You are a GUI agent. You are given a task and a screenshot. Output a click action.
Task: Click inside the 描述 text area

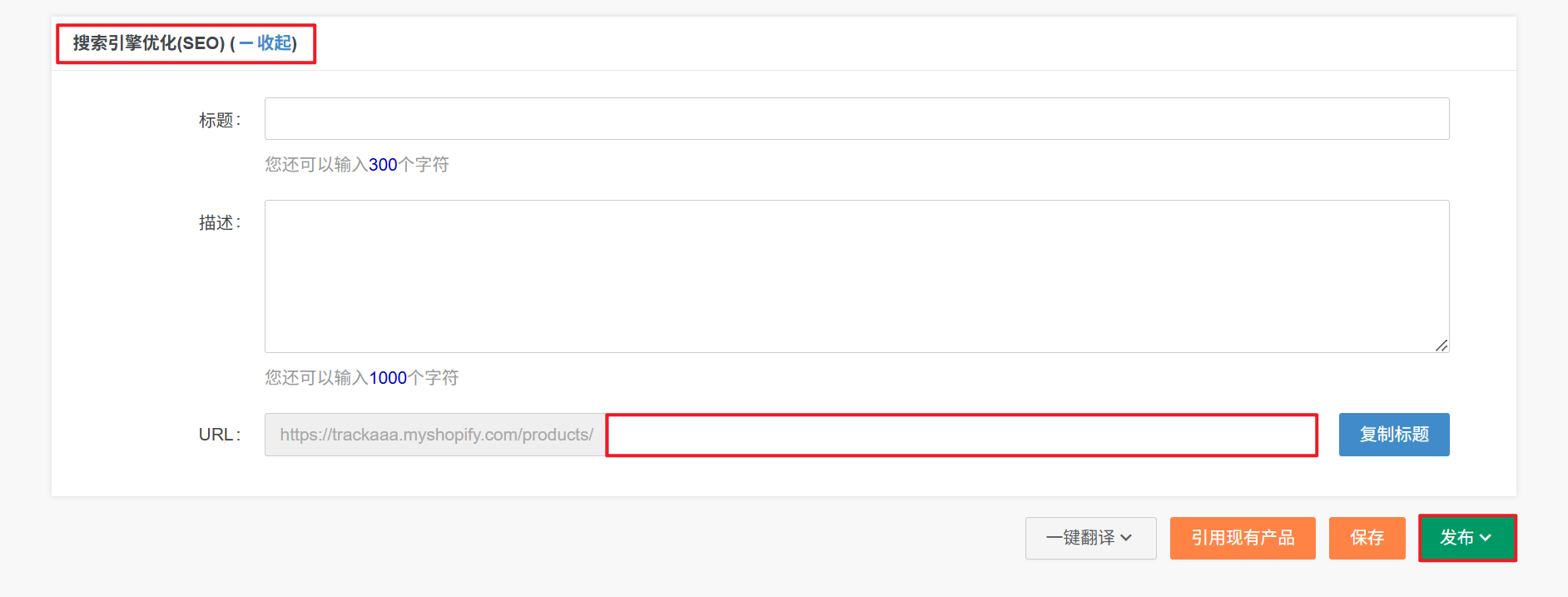pyautogui.click(x=856, y=276)
